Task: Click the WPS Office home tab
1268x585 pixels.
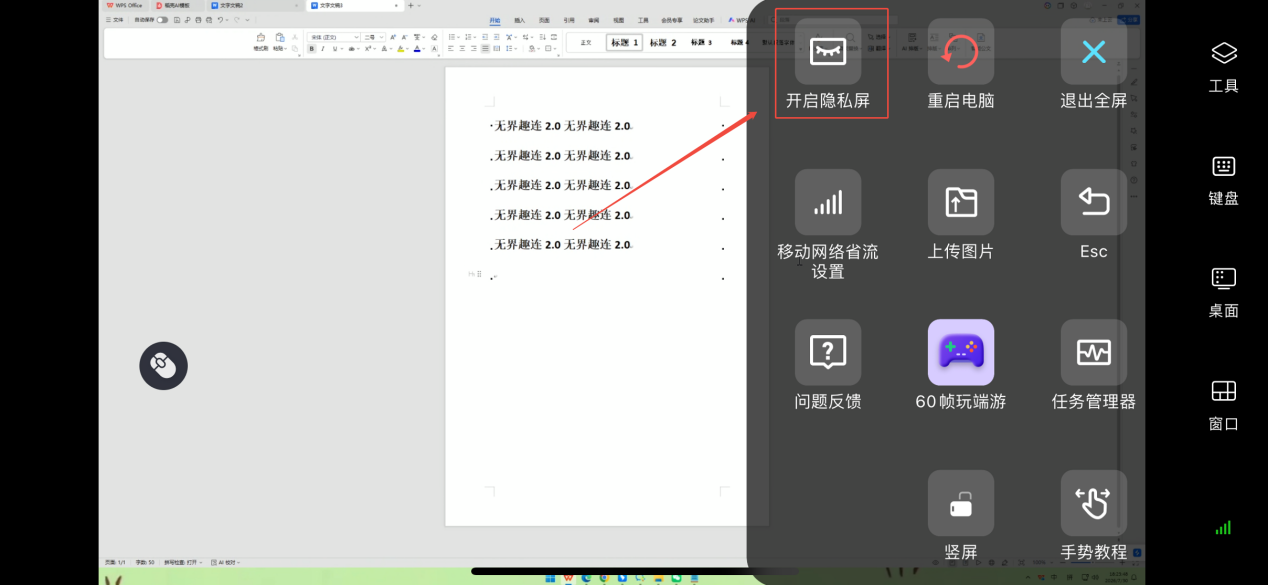Action: 125,6
